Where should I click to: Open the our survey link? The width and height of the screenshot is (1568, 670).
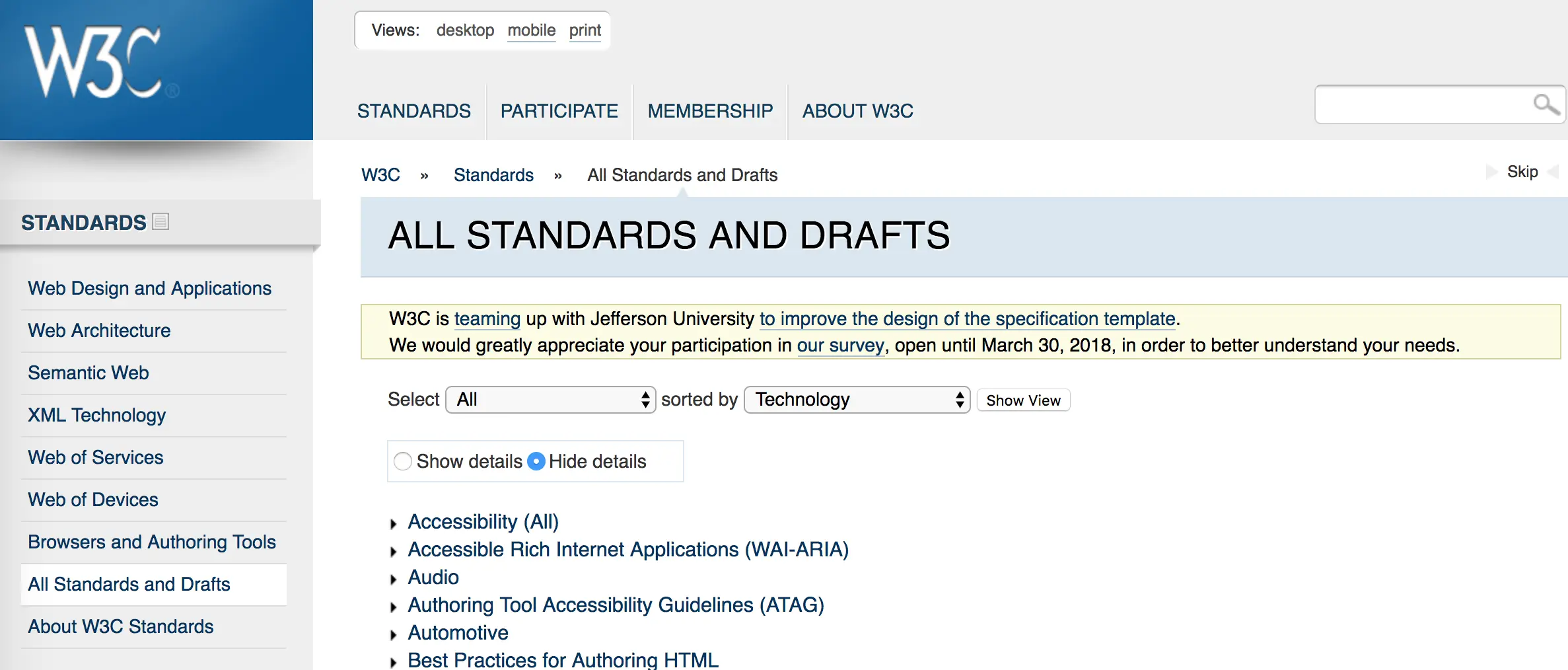click(x=840, y=346)
